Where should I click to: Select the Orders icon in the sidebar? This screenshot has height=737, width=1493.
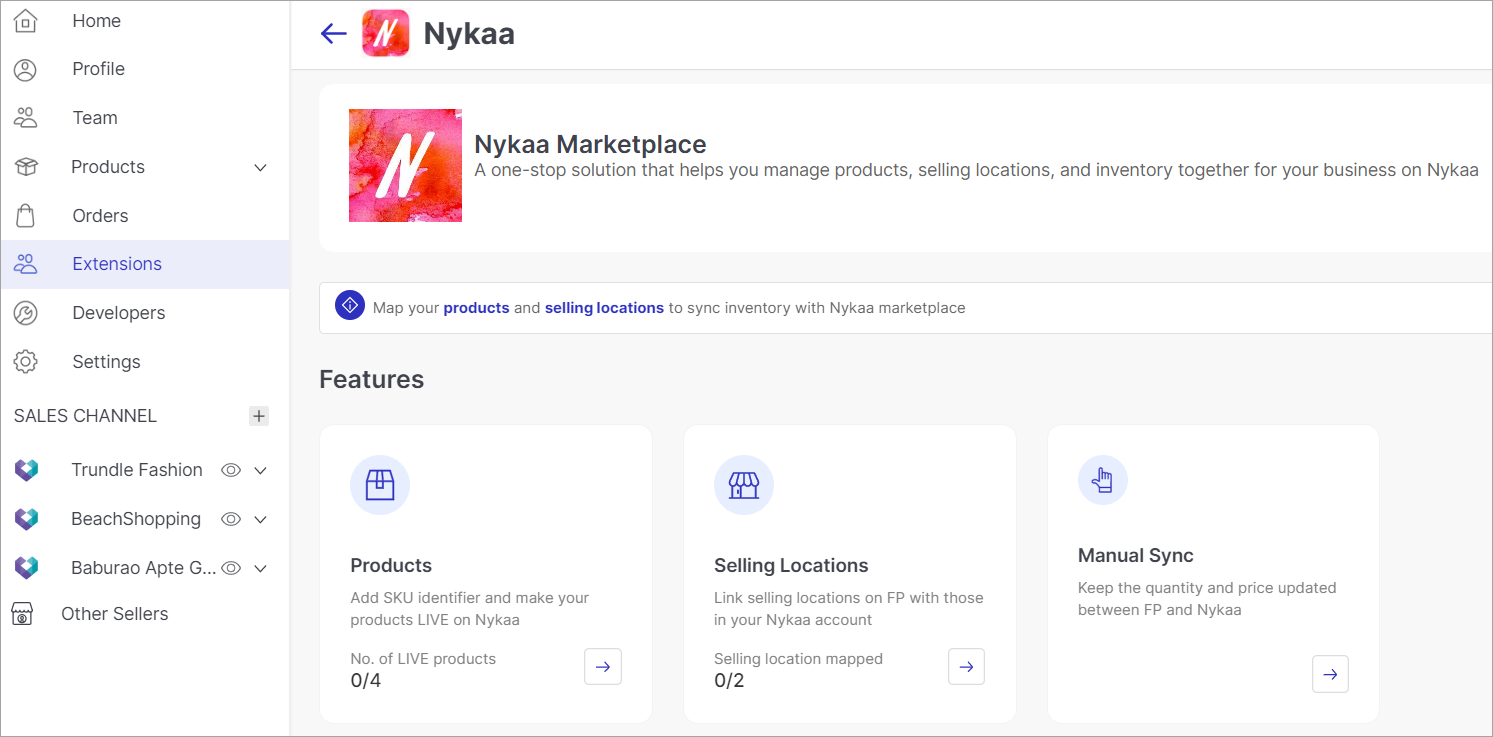click(x=26, y=215)
